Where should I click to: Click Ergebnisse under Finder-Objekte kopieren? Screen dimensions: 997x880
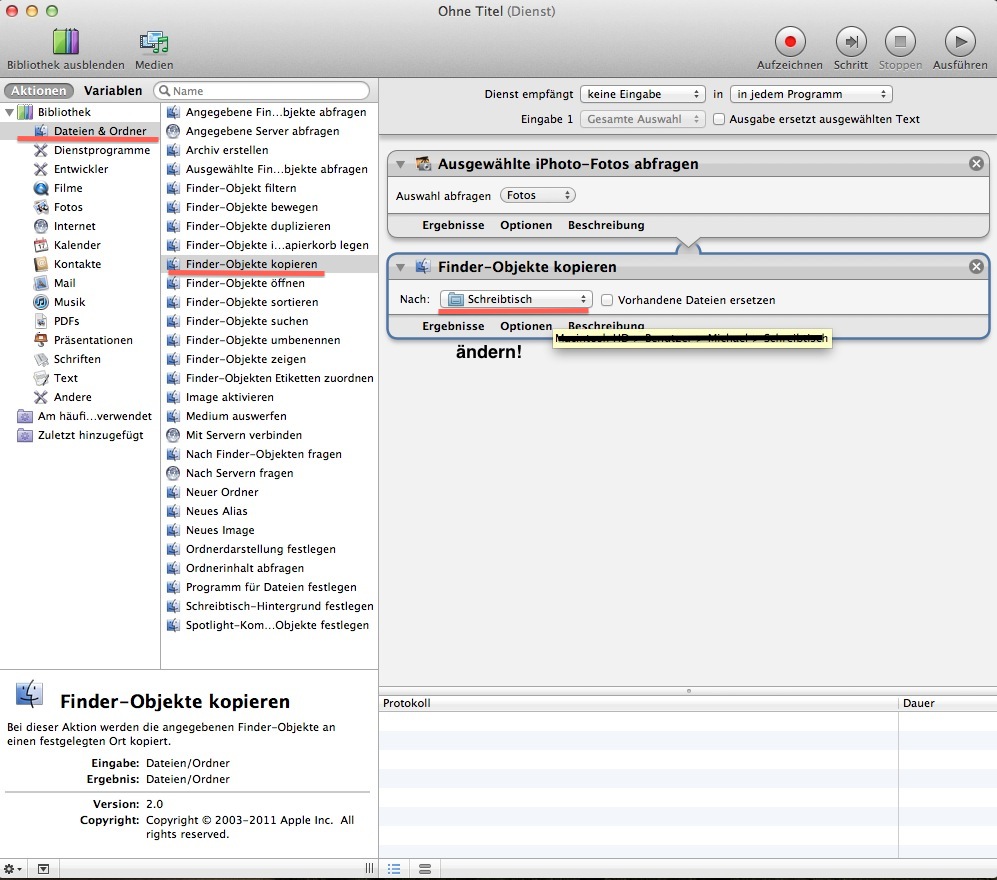tap(453, 326)
